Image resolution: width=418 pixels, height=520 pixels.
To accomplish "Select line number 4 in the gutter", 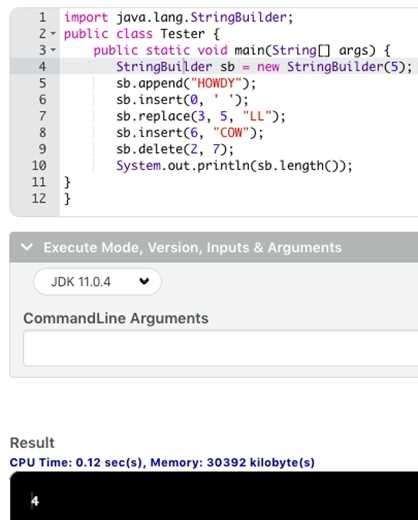I will pos(42,66).
